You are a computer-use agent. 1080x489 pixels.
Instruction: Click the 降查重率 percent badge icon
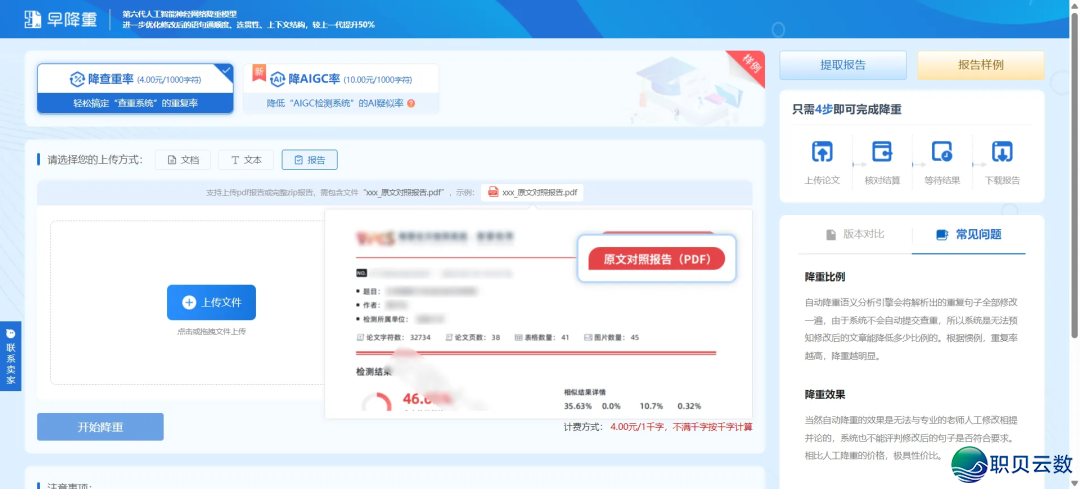pos(76,79)
